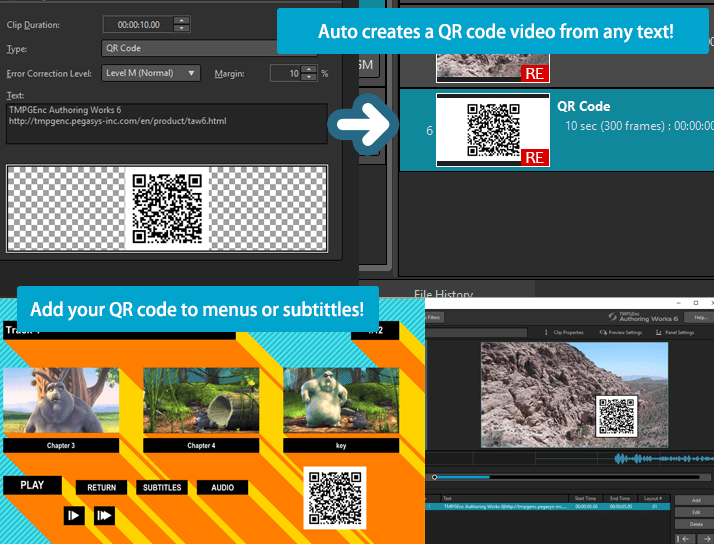The height and width of the screenshot is (544, 714).
Task: Select the rocky landscape clip thumbnail above
Action: tap(493, 68)
